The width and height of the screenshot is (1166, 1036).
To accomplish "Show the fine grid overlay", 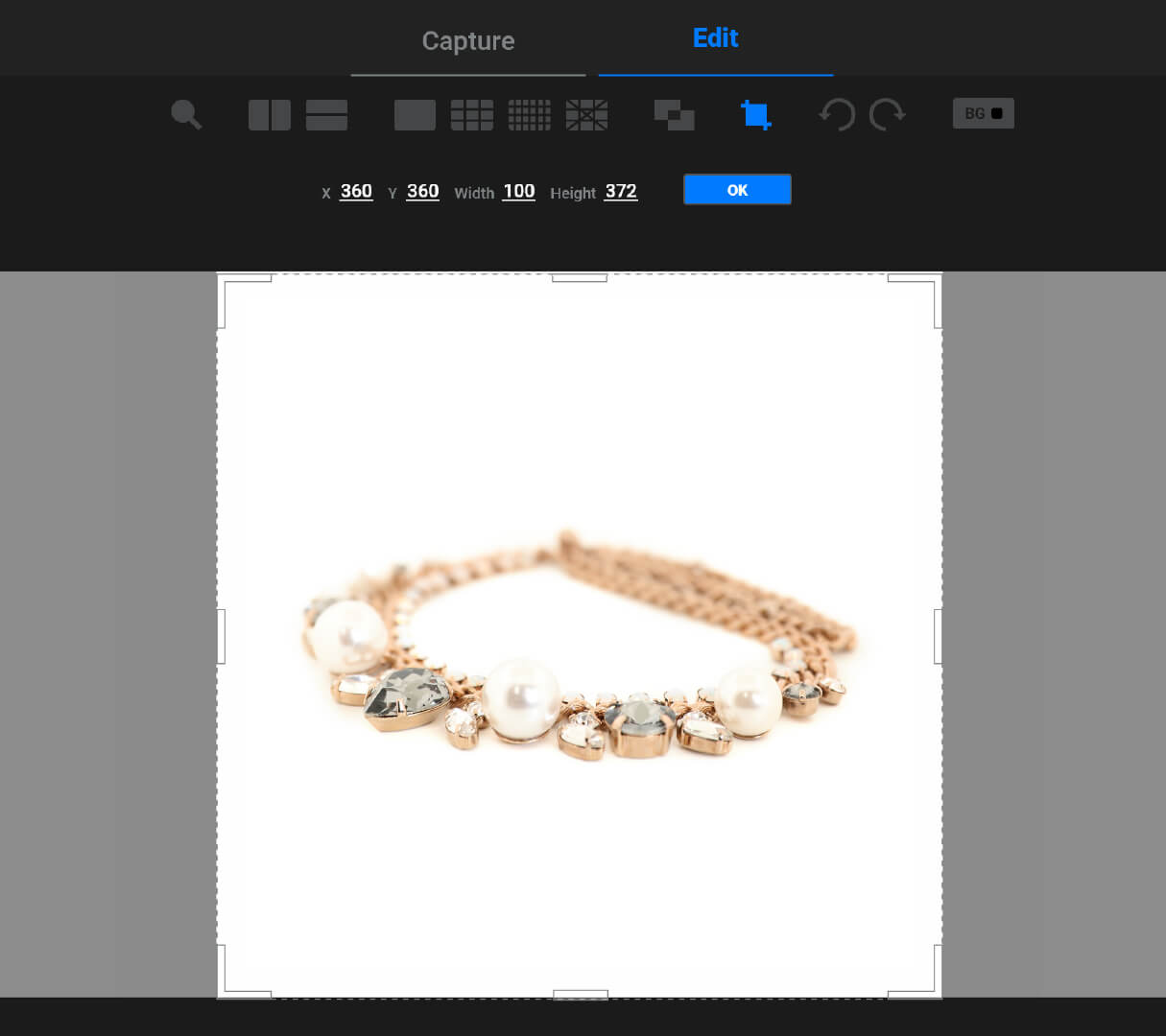I will [530, 115].
